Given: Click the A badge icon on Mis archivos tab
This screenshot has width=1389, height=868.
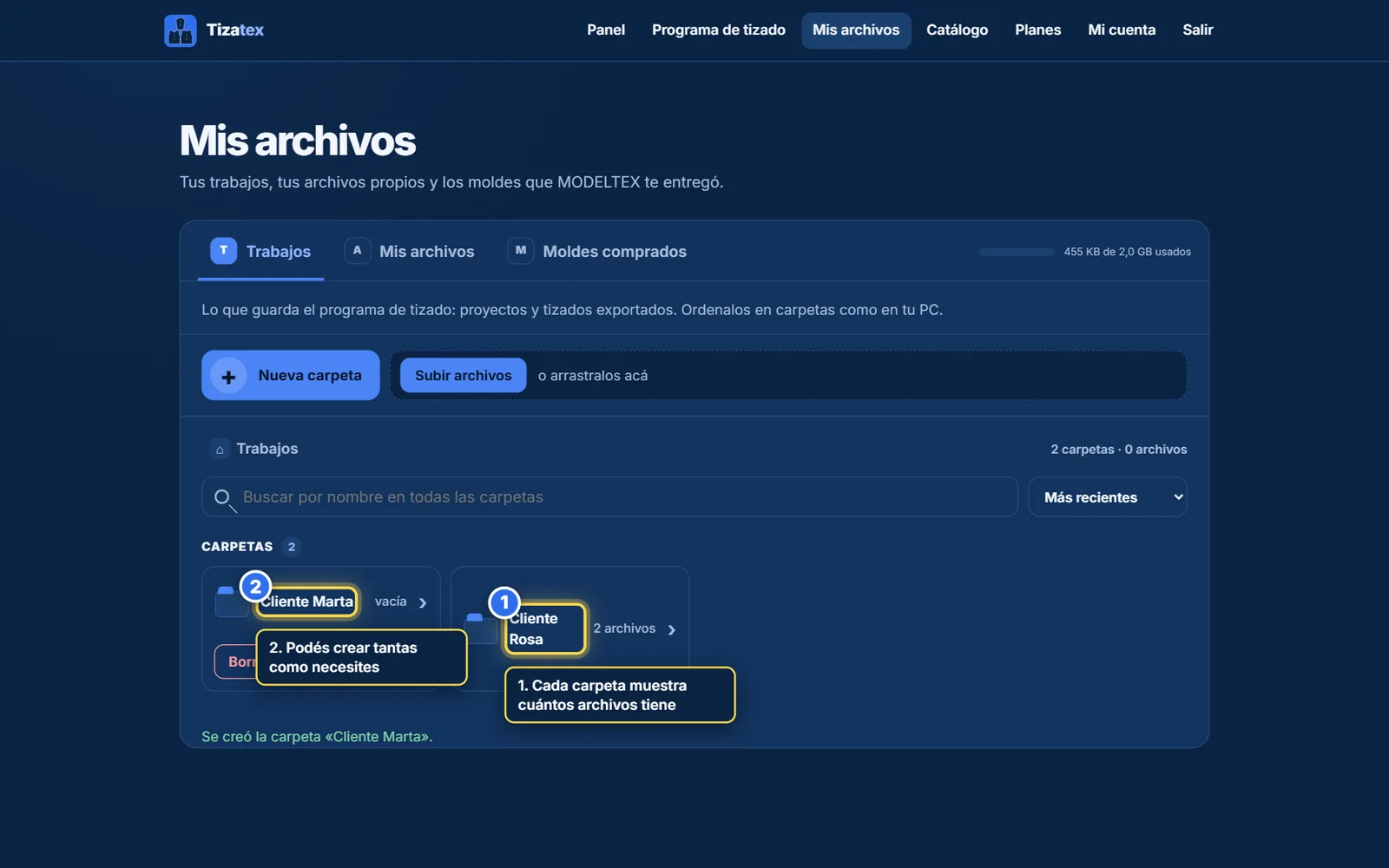Looking at the screenshot, I should pos(357,250).
